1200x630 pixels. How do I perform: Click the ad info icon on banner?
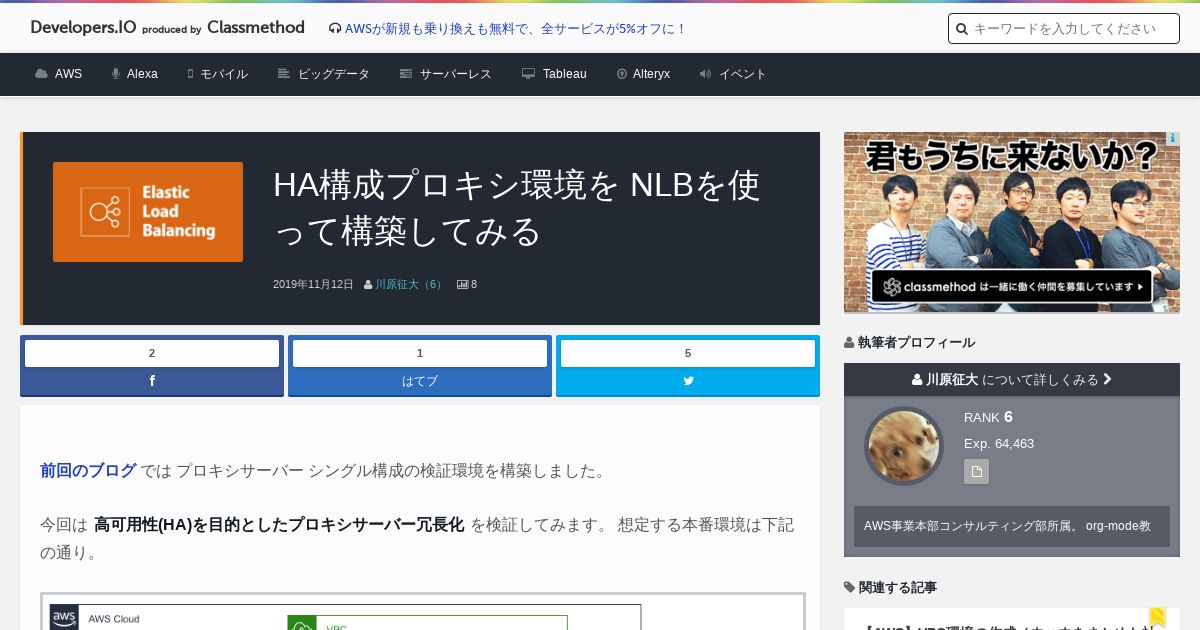pos(1173,139)
